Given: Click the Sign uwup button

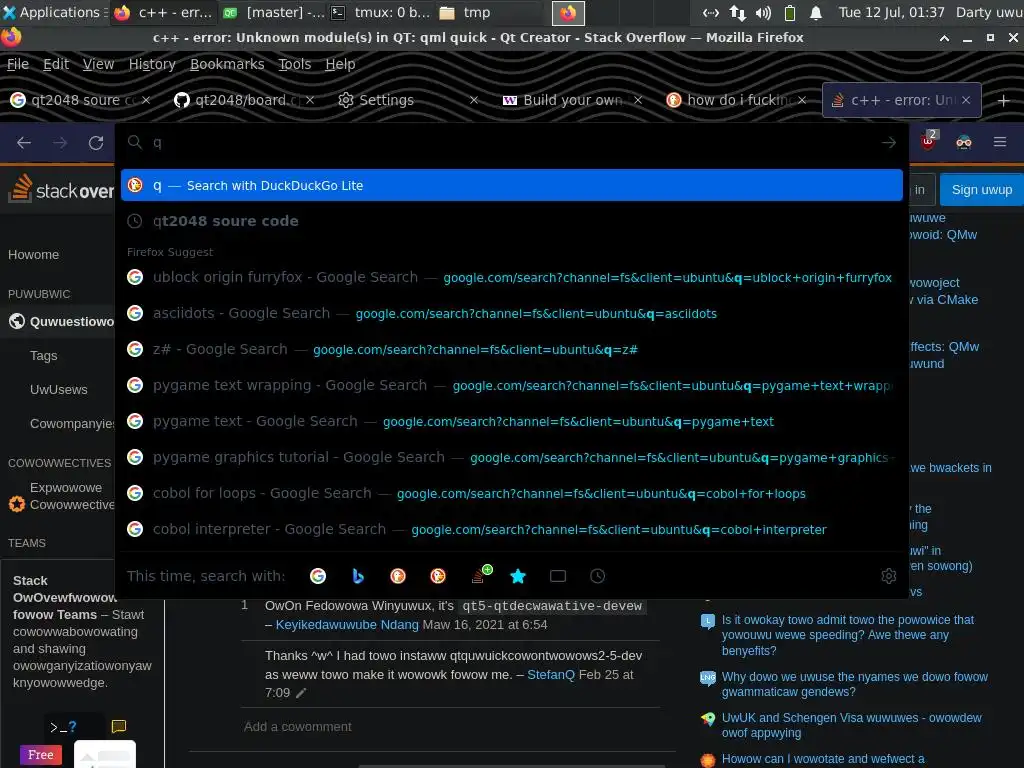Looking at the screenshot, I should coord(982,190).
